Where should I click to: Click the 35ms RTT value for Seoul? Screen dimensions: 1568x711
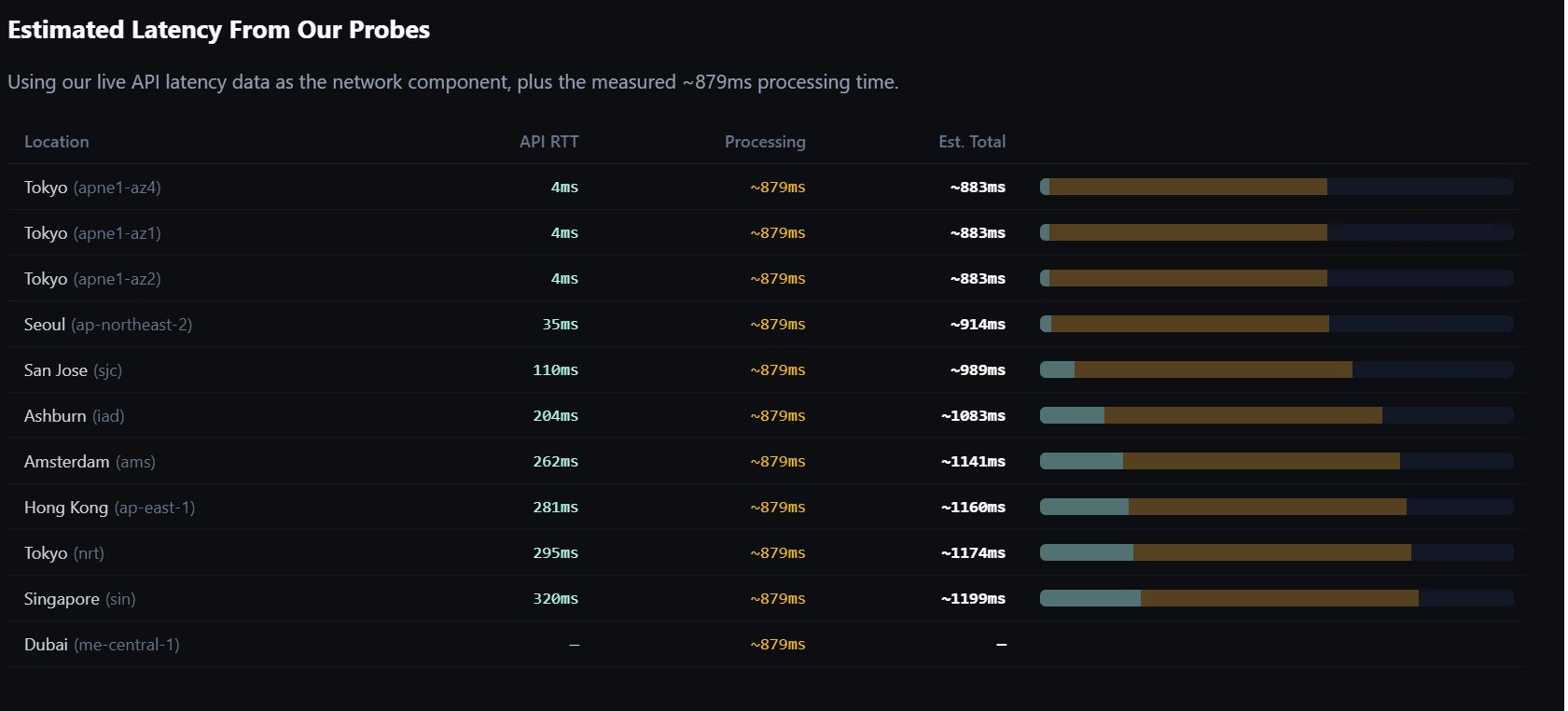tap(560, 325)
